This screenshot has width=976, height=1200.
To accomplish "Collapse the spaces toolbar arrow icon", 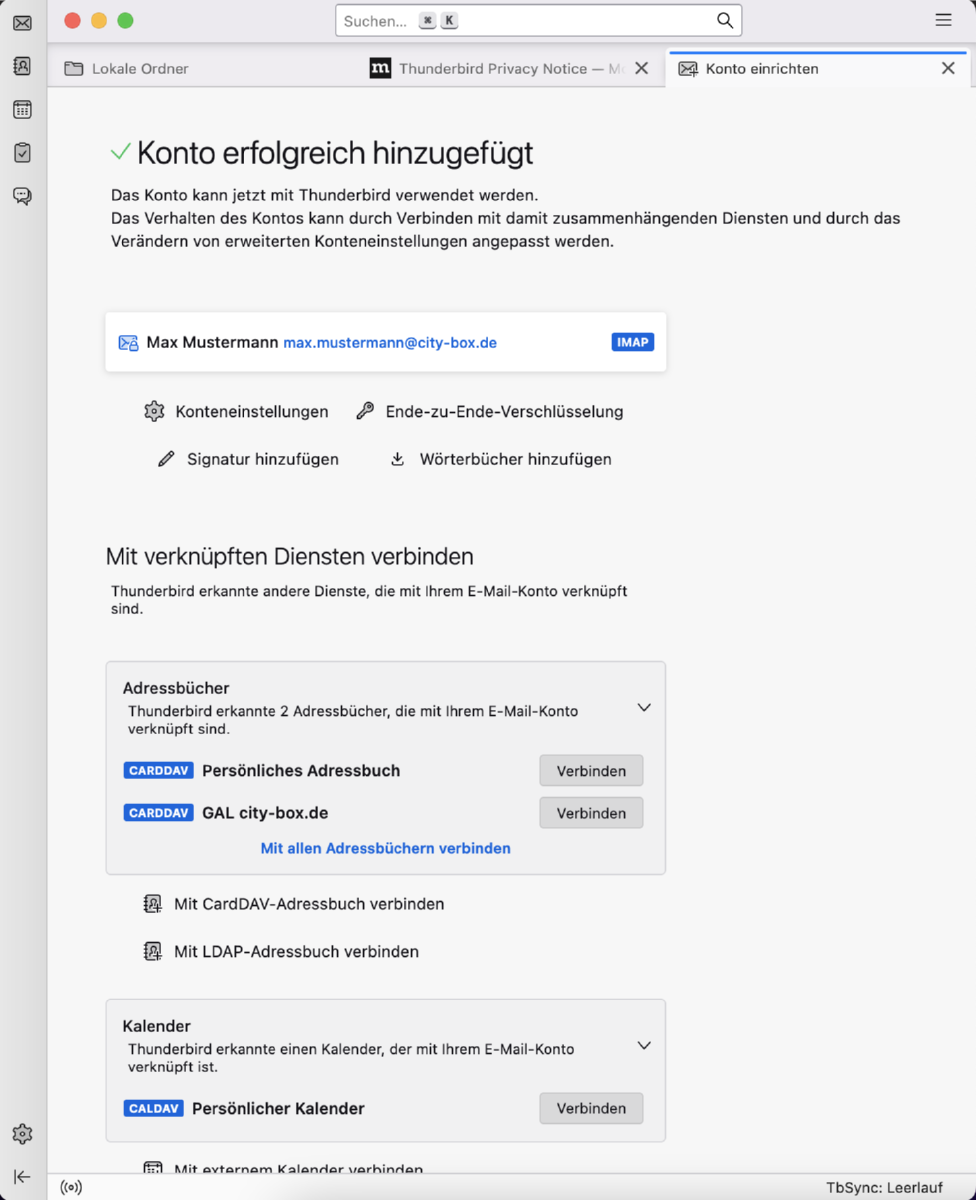I will [x=22, y=1177].
